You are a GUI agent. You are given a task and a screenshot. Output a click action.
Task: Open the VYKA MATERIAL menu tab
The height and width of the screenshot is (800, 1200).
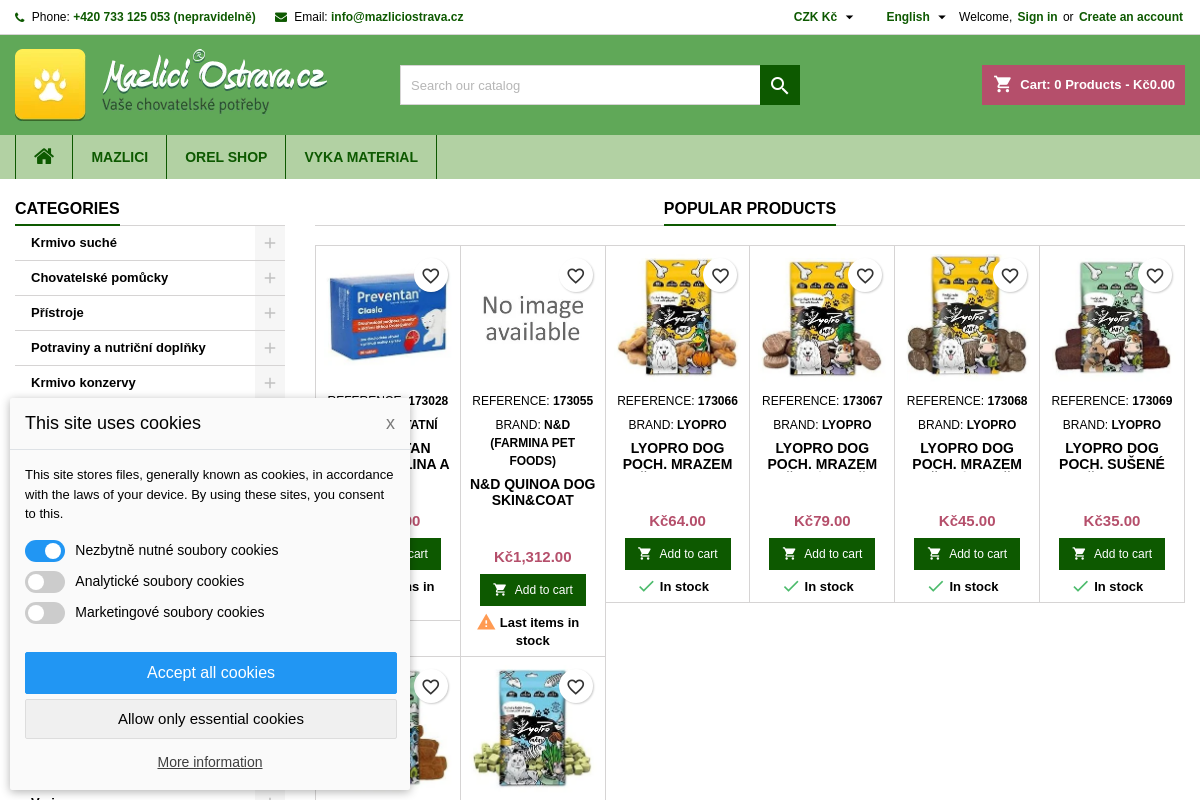point(361,157)
